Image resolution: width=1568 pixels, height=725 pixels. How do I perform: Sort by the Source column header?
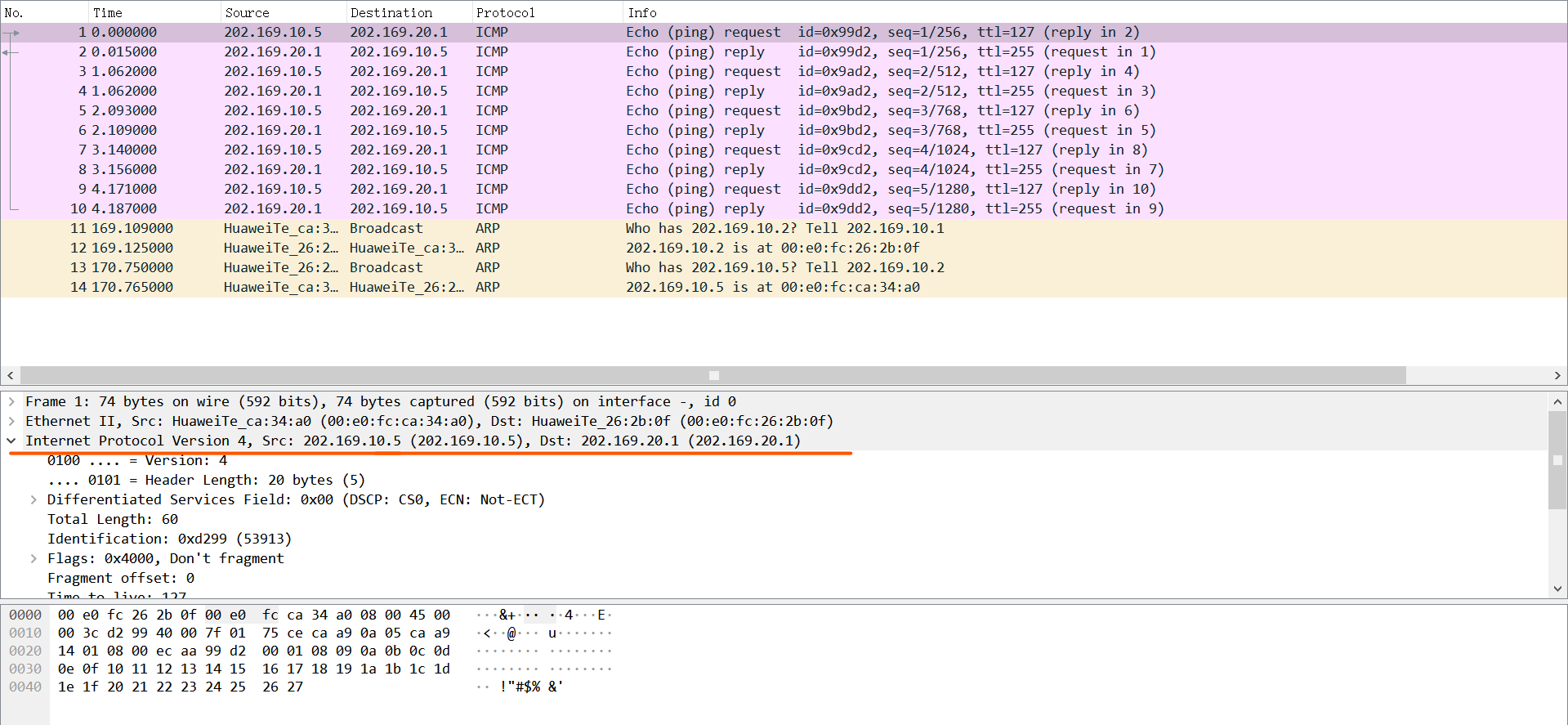coord(284,12)
